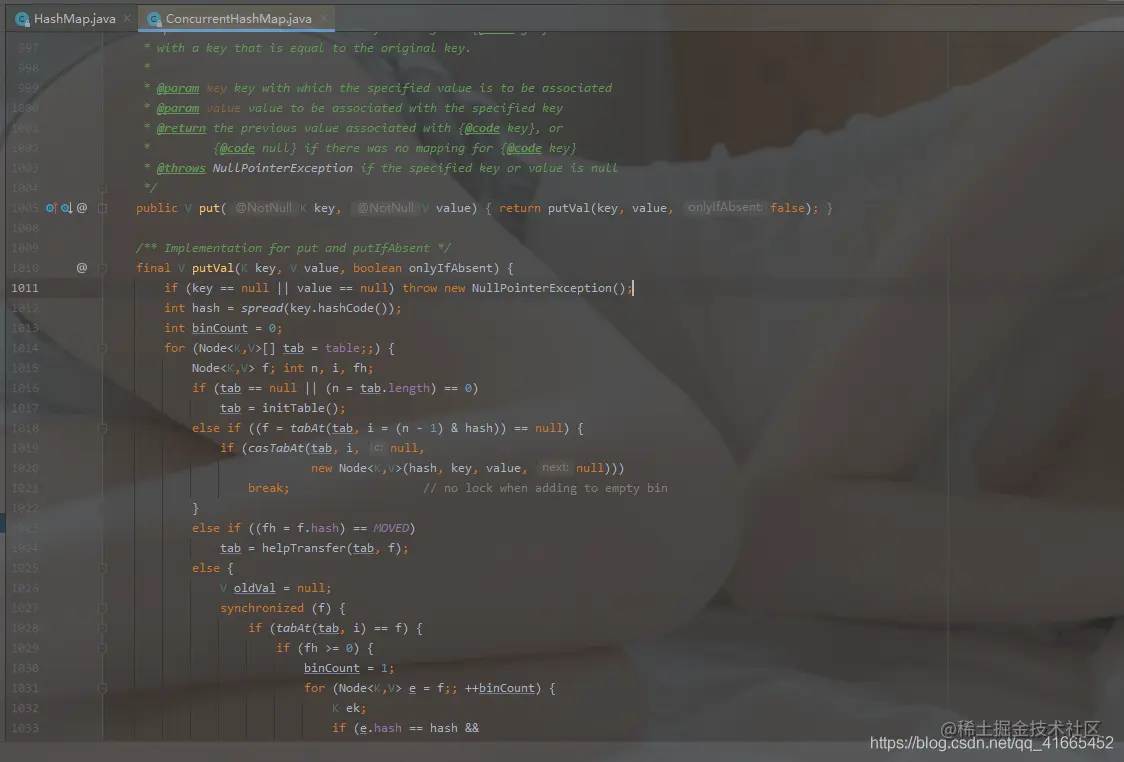
Task: Click the overrides-method gutter icon on line 1005
Action: (51, 208)
